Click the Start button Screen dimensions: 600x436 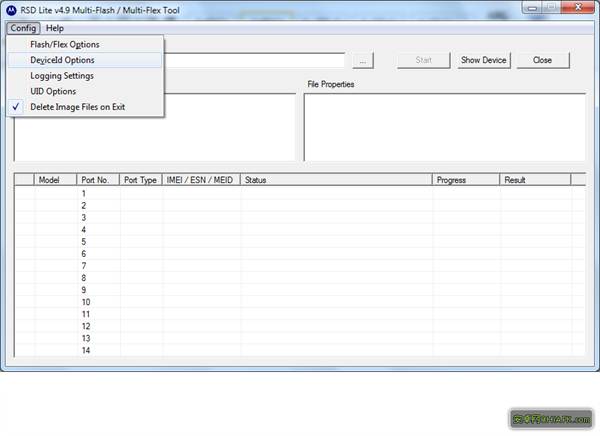point(424,60)
